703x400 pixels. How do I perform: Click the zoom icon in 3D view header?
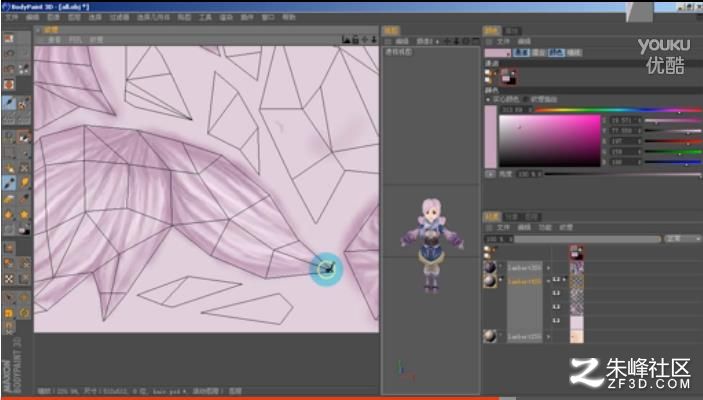(x=456, y=41)
